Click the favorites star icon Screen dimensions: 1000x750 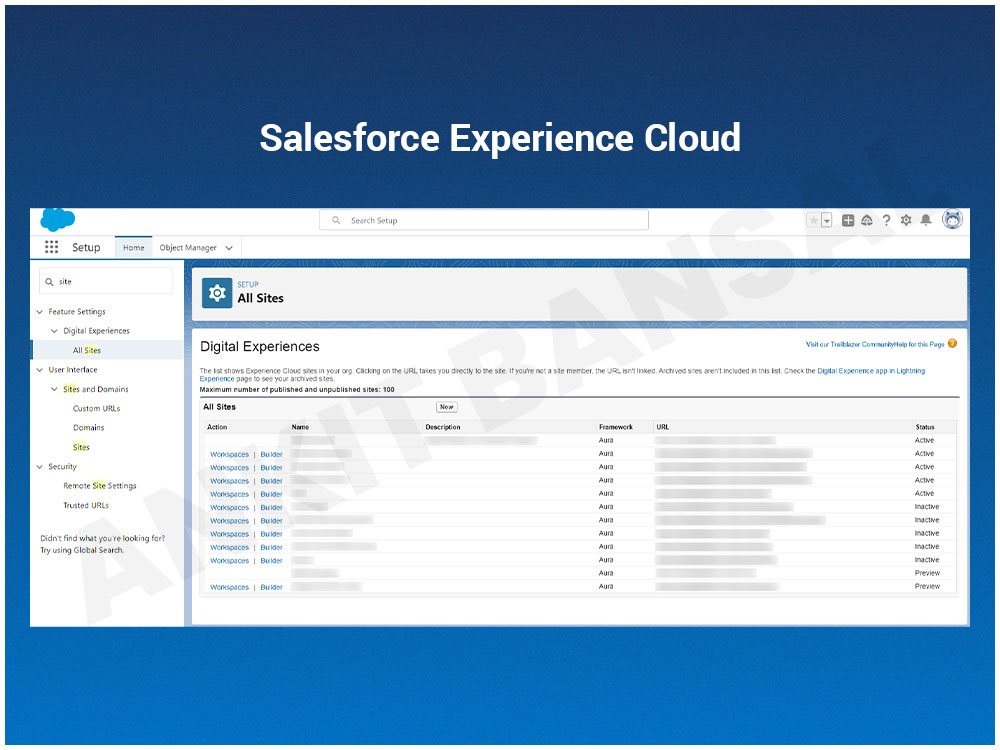pos(814,220)
